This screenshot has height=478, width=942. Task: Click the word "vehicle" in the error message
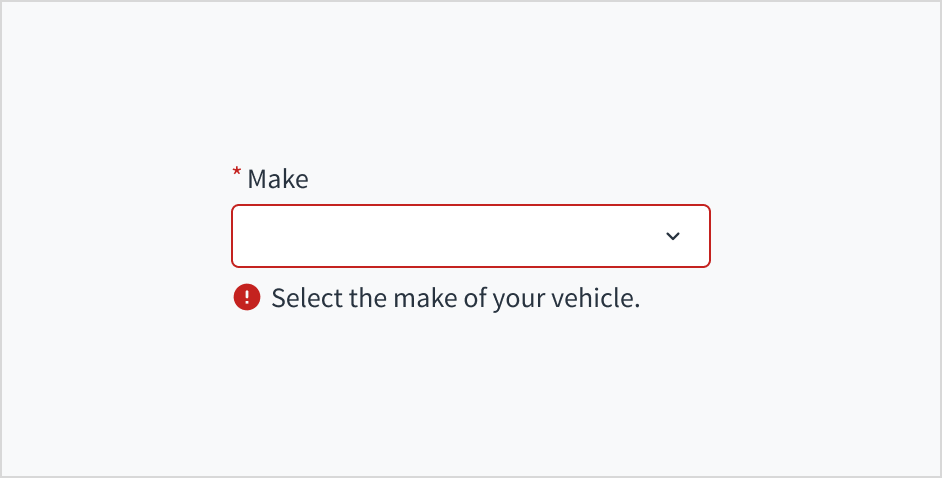tap(595, 298)
